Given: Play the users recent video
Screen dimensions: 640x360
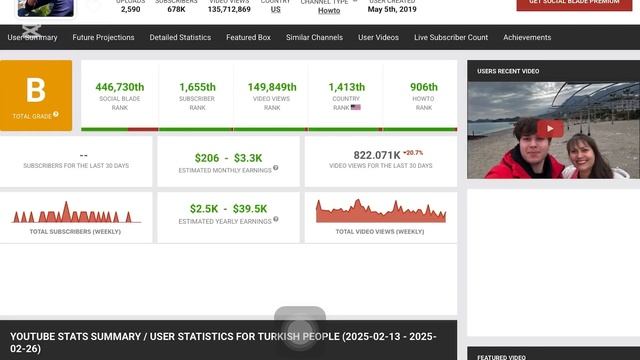Looking at the screenshot, I should (550, 129).
